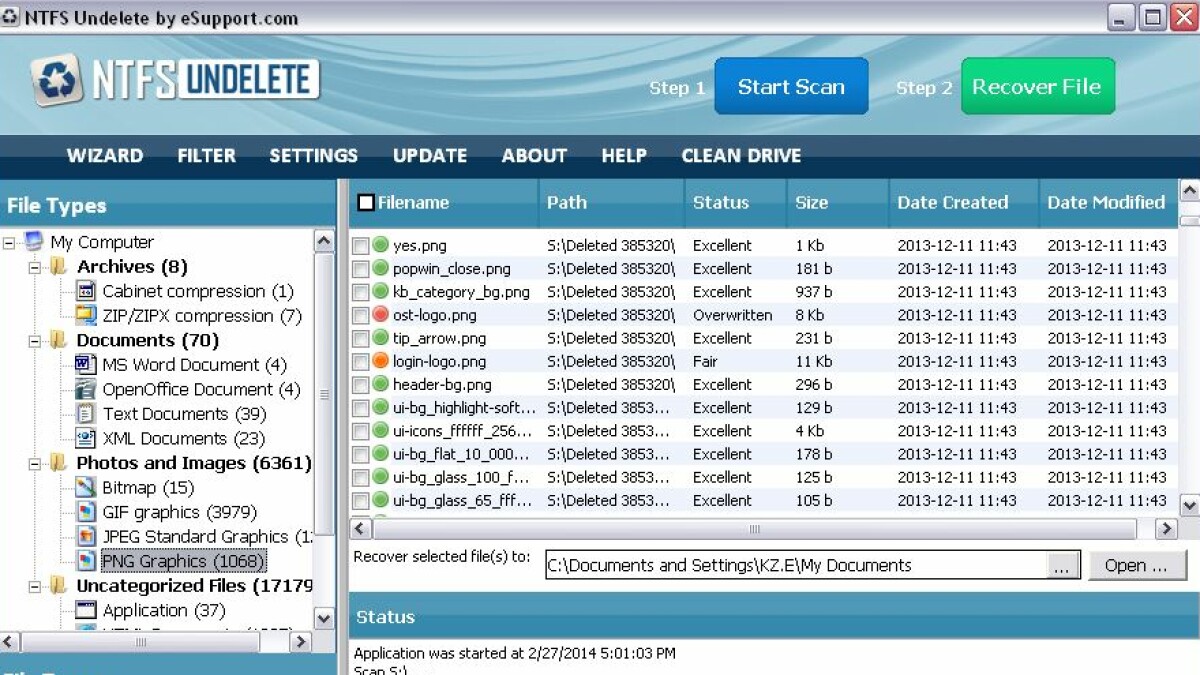Click the My Computer icon in tree
Viewport: 1200px width, 675px height.
point(35,242)
